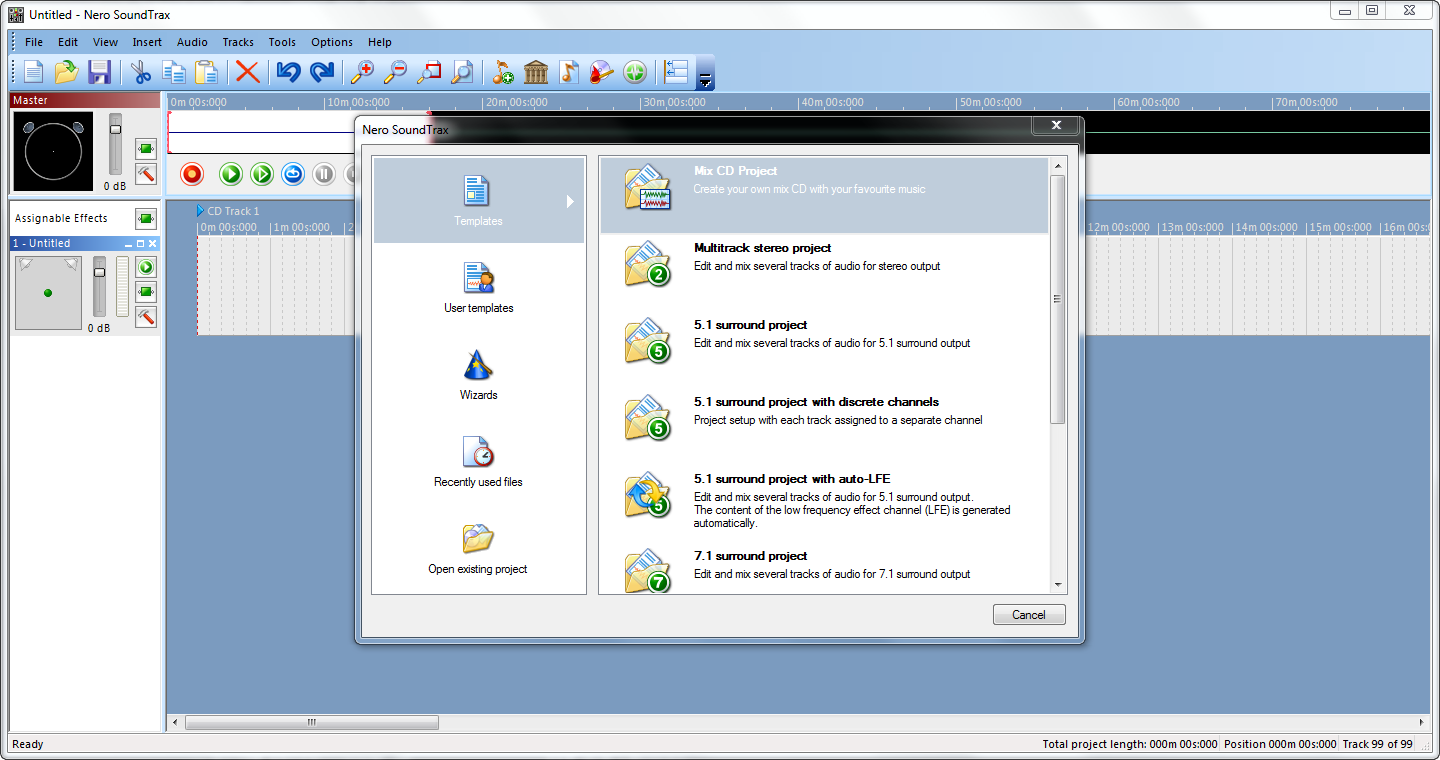Image resolution: width=1440 pixels, height=760 pixels.
Task: Open the Audio menu
Action: click(x=192, y=42)
